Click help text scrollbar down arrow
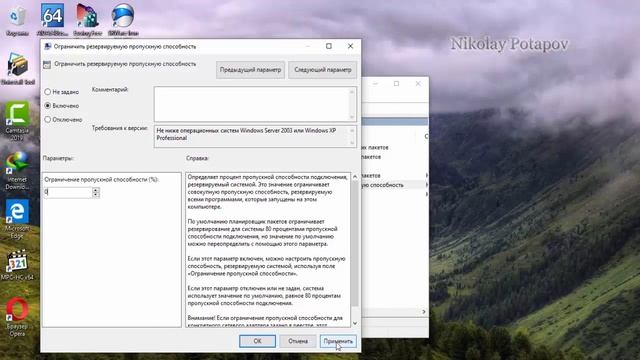The height and width of the screenshot is (360, 640). (x=355, y=323)
